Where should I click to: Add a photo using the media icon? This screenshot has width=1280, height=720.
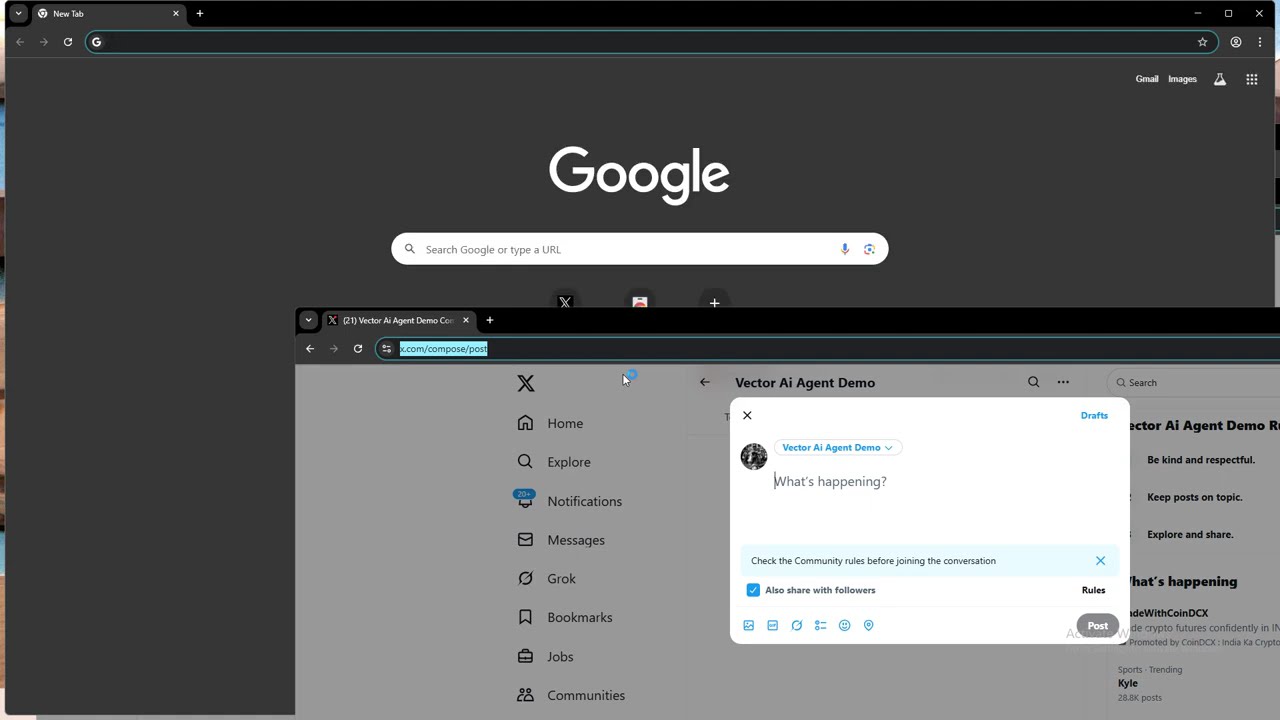pyautogui.click(x=748, y=625)
